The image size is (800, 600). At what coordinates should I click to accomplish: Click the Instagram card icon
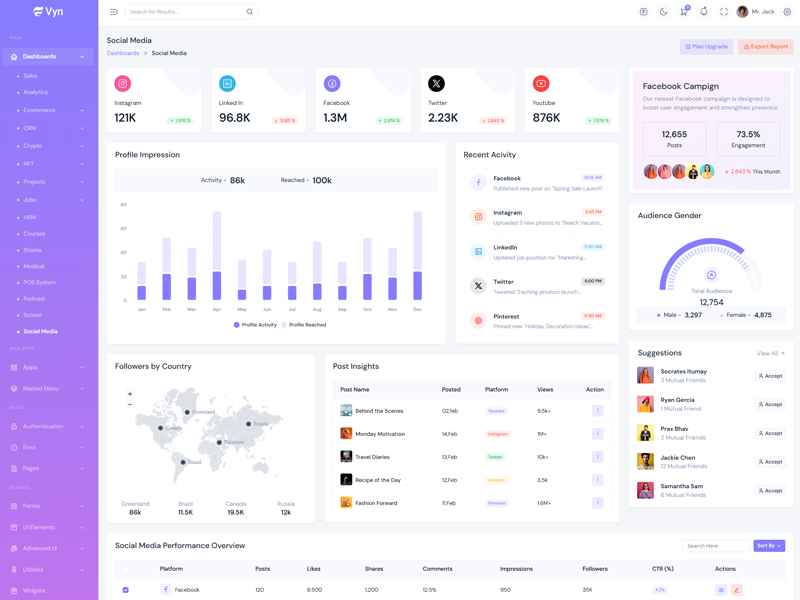tap(123, 84)
